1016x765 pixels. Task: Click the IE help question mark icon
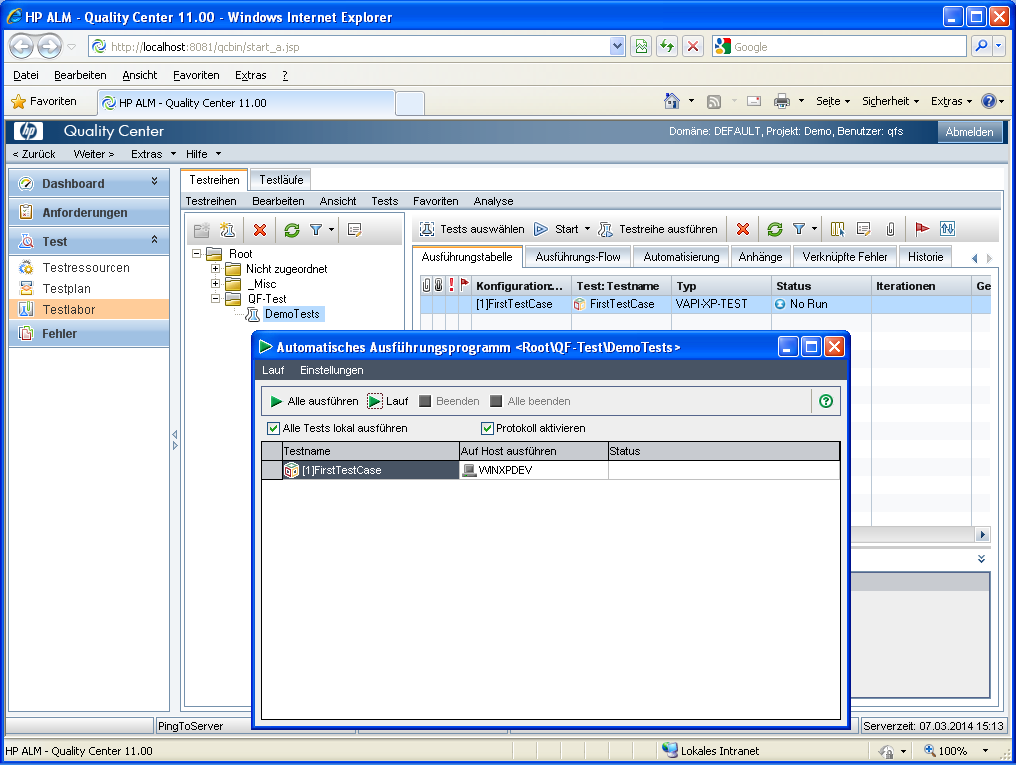pyautogui.click(x=989, y=101)
